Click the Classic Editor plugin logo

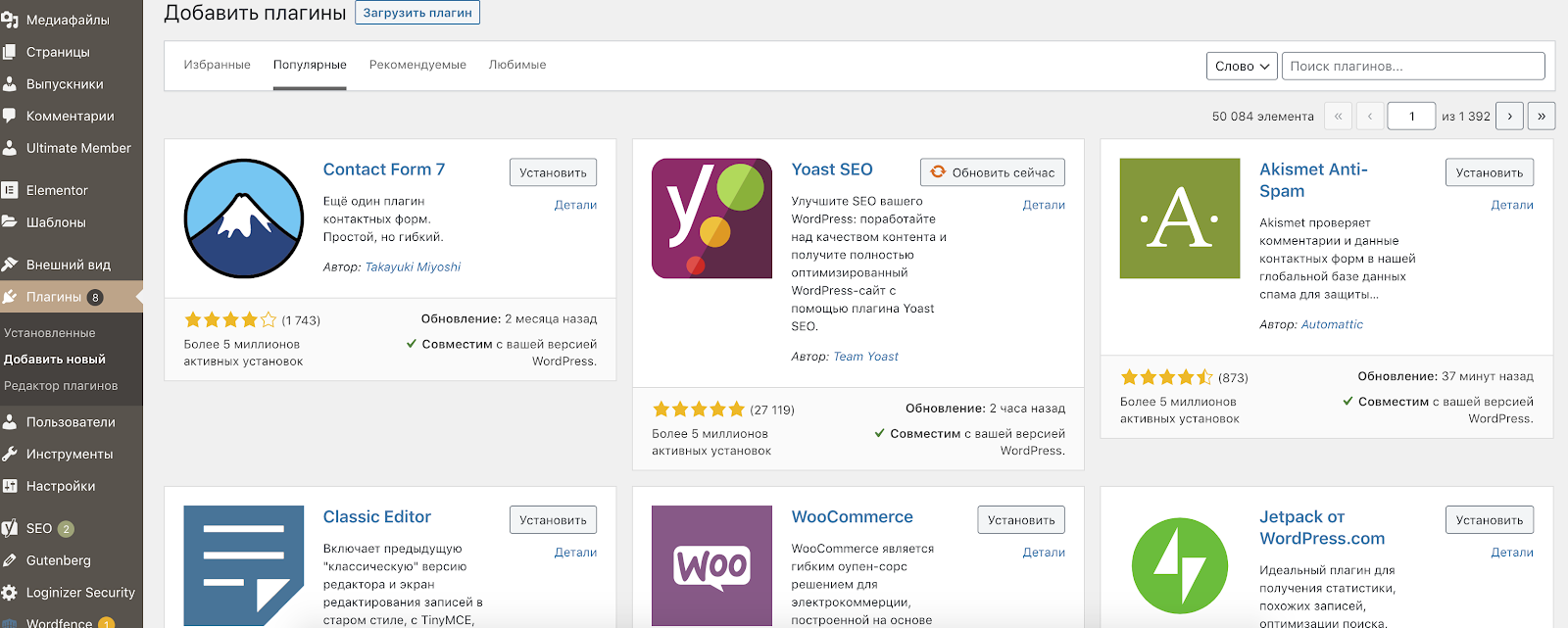click(x=244, y=565)
